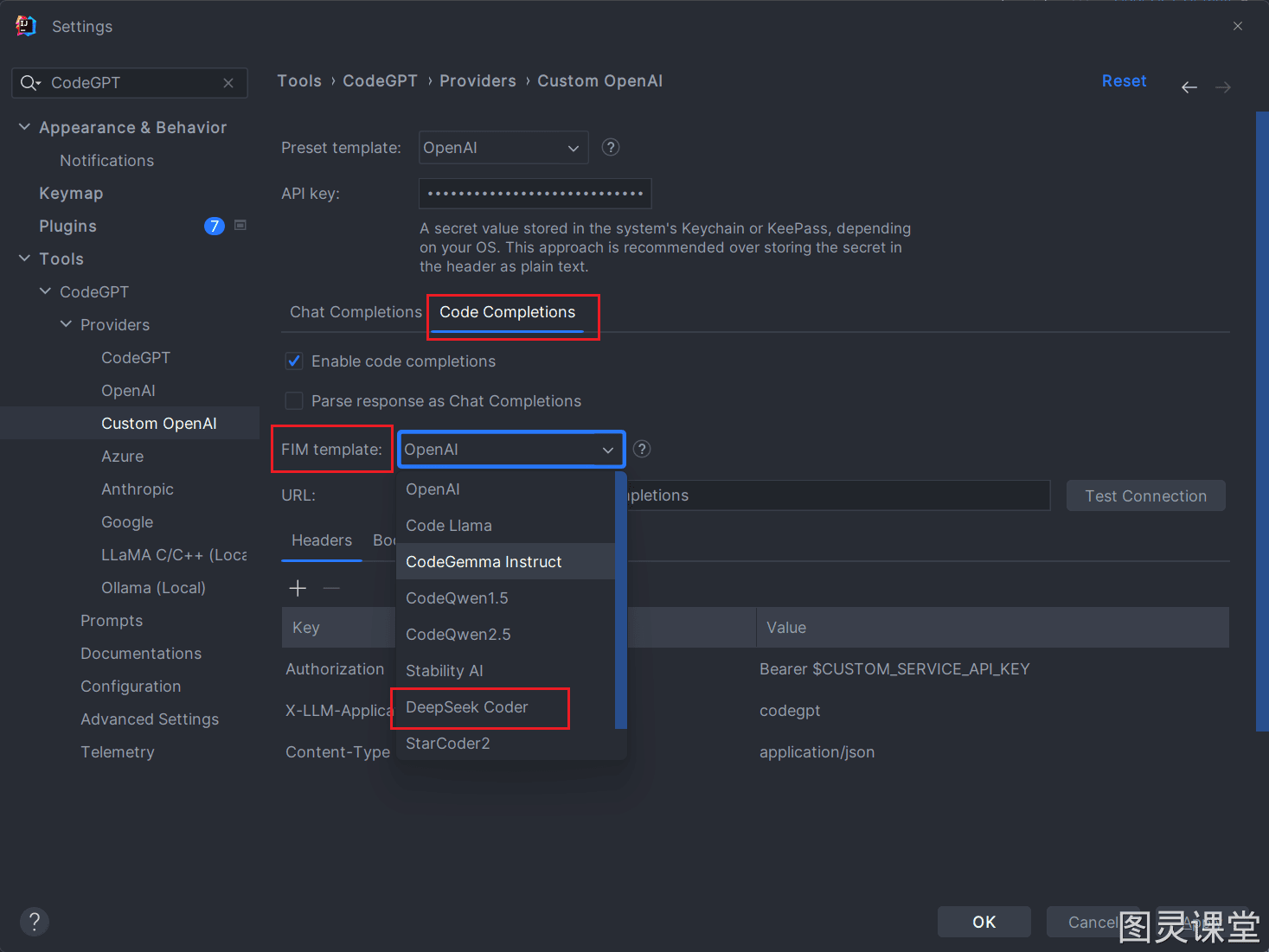Click the API key password field
The height and width of the screenshot is (952, 1269).
[535, 194]
